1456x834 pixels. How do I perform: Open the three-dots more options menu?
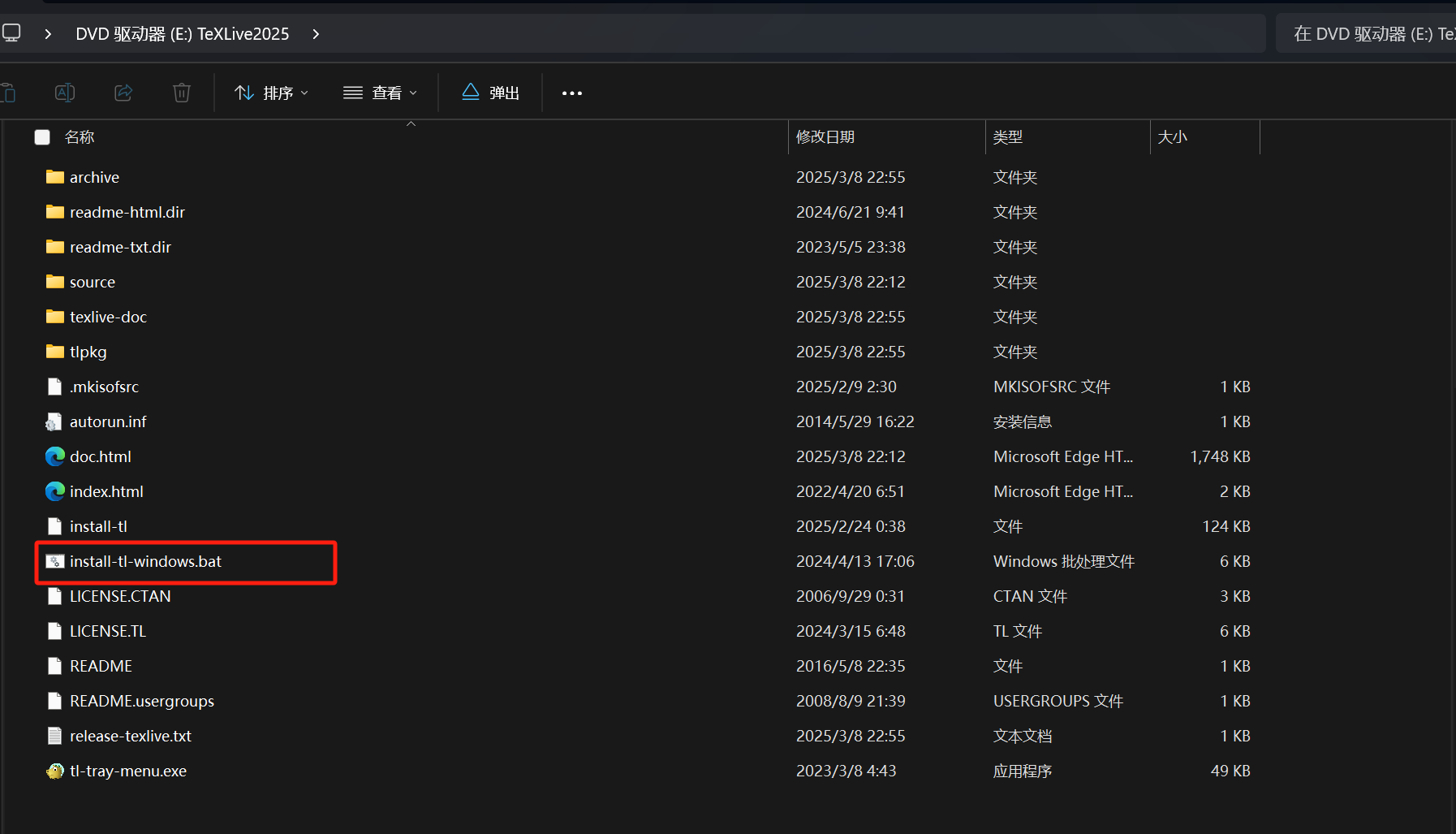[x=572, y=93]
